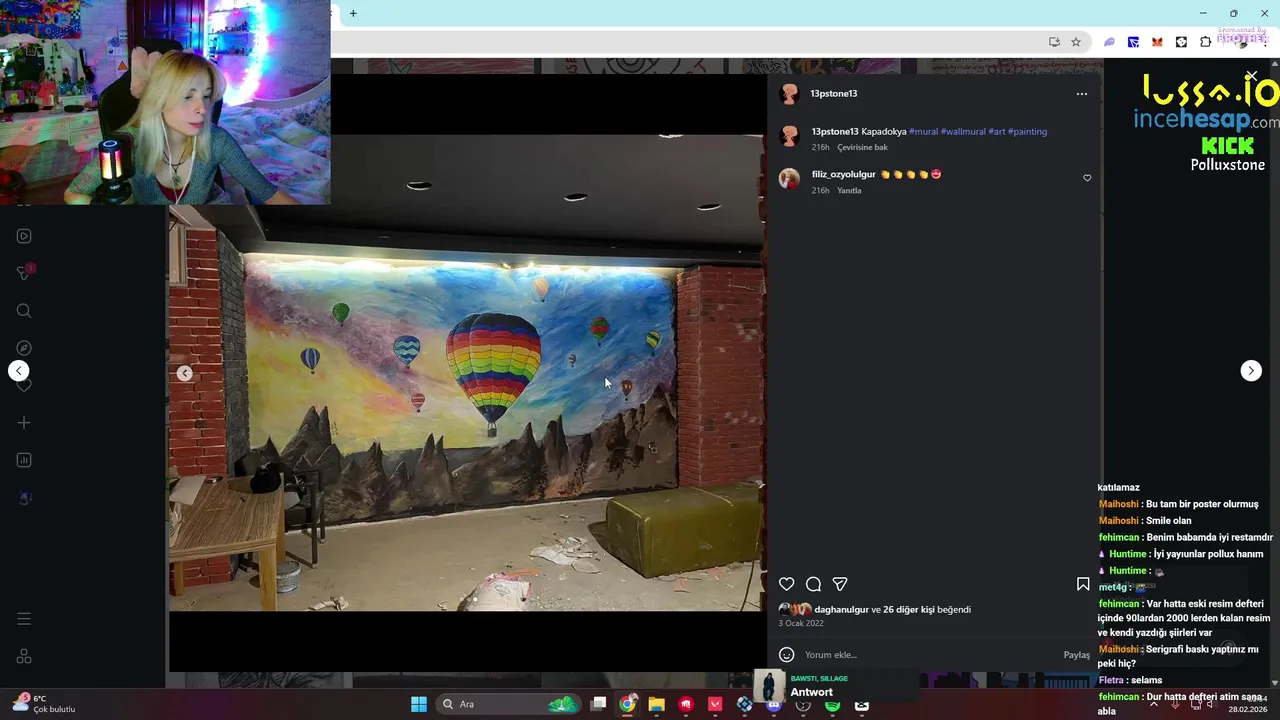Open emoji picker in comment box
This screenshot has width=1280, height=720.
pos(787,655)
